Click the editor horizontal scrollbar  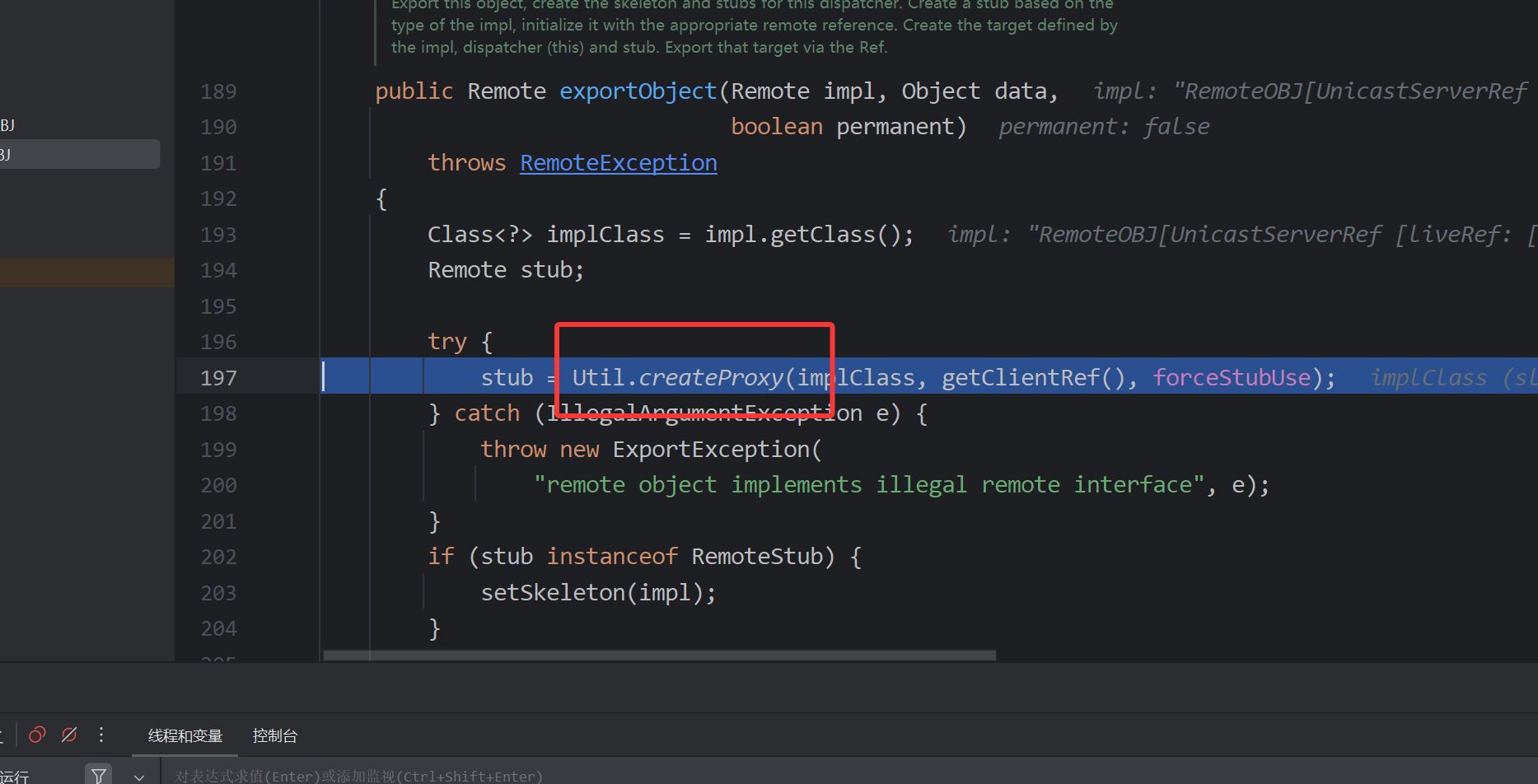[659, 656]
